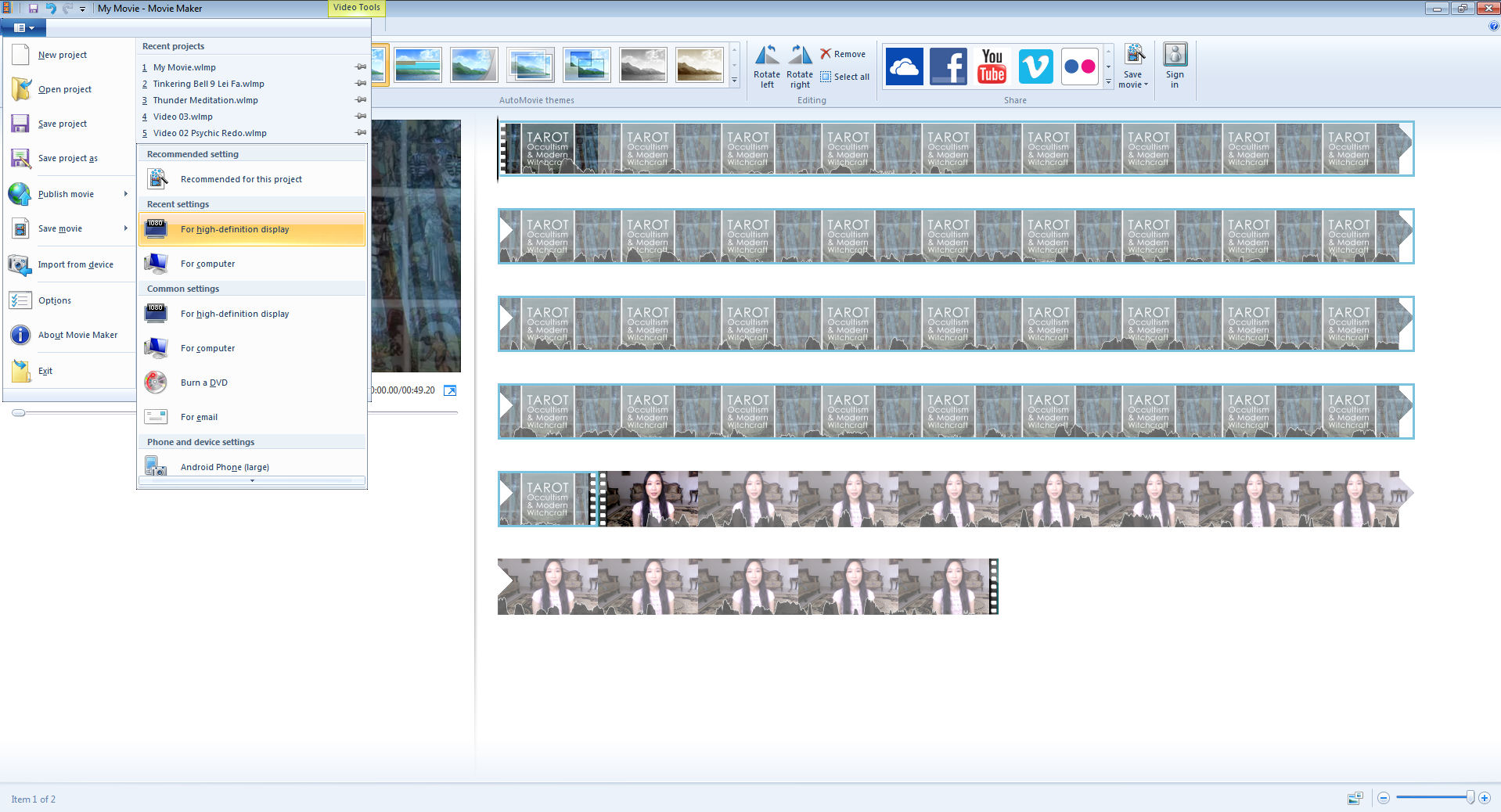Select Save project as
The height and width of the screenshot is (812, 1501).
coord(67,158)
